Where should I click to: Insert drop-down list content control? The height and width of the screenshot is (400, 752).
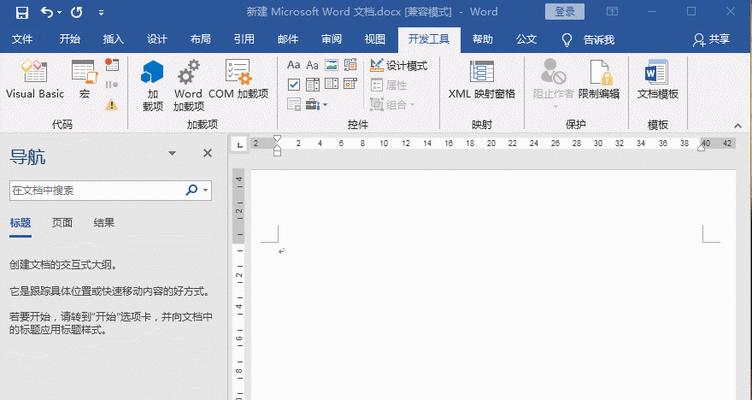(x=331, y=84)
